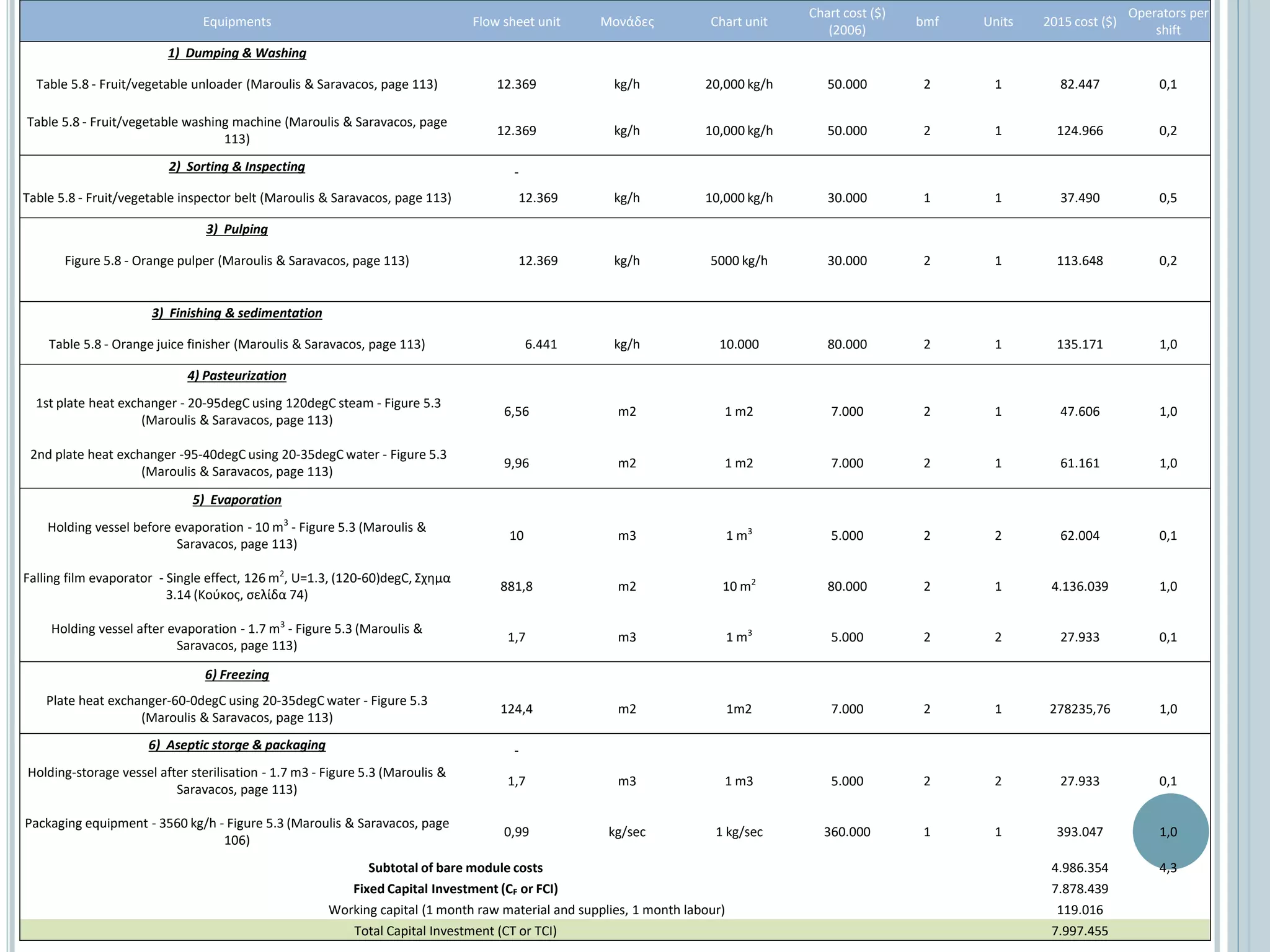Click the Working capital value 119.016
The width and height of the screenshot is (1270, 952).
[1079, 910]
